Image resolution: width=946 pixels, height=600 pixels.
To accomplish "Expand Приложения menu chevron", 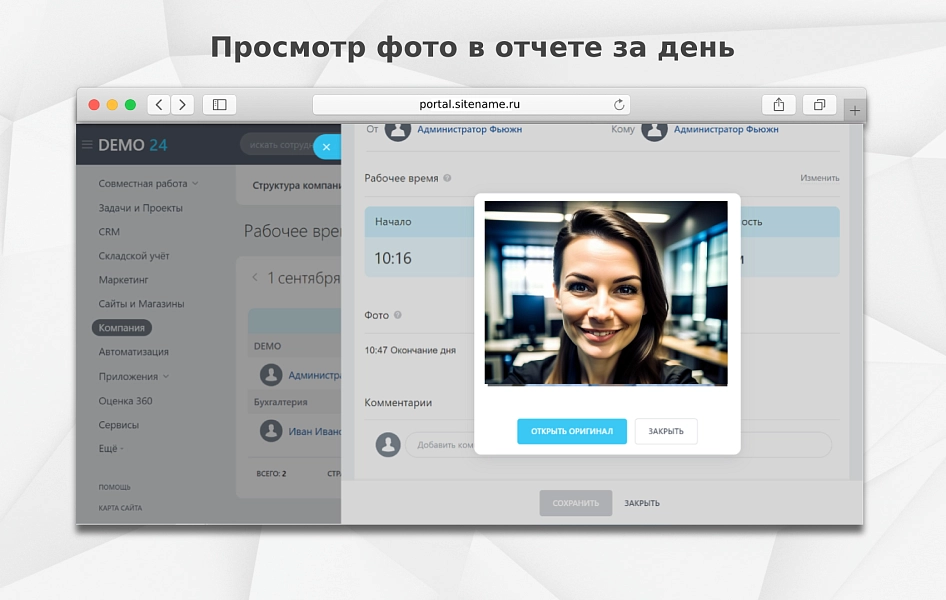I will 166,376.
